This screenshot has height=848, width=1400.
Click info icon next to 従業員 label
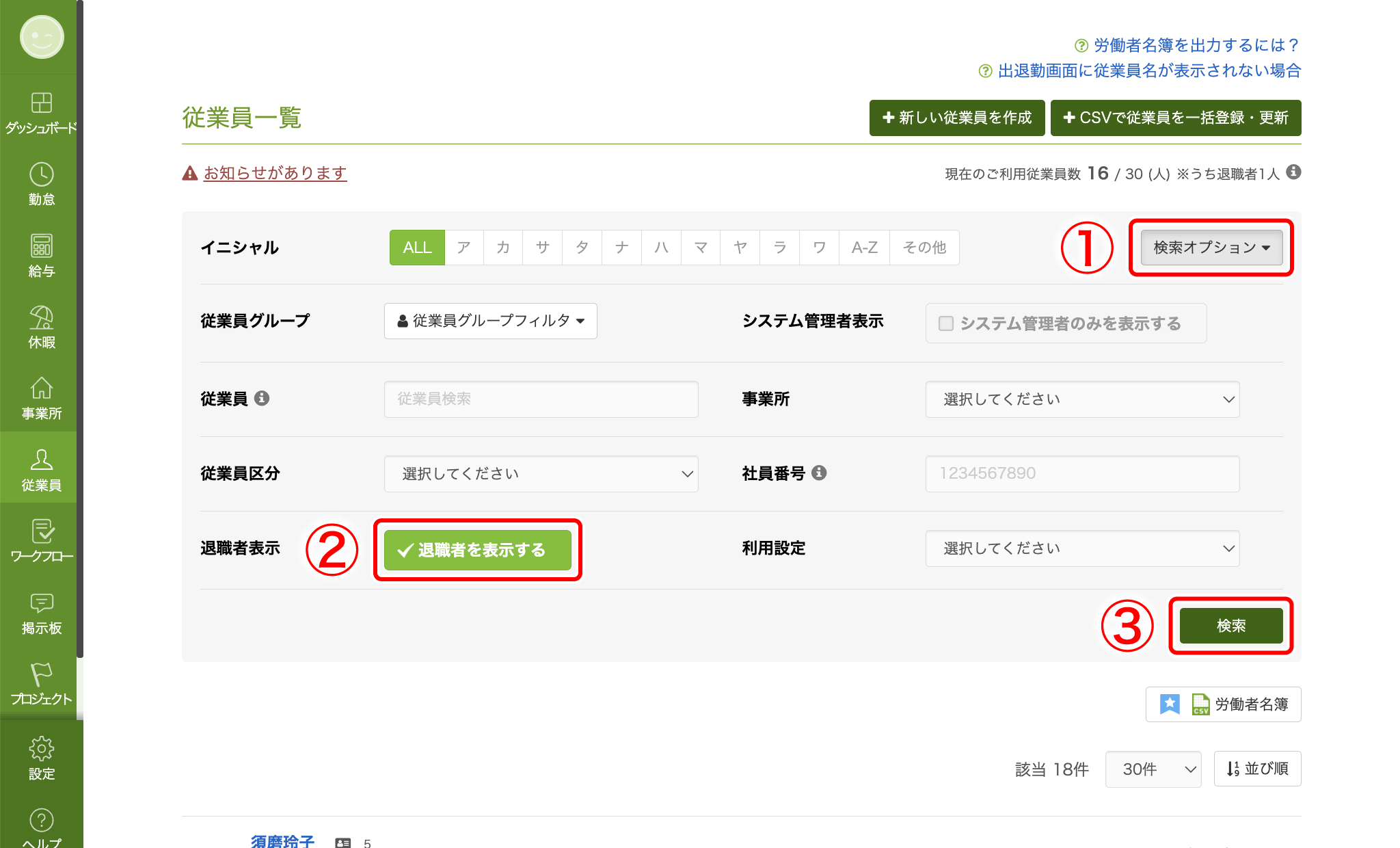(x=262, y=398)
